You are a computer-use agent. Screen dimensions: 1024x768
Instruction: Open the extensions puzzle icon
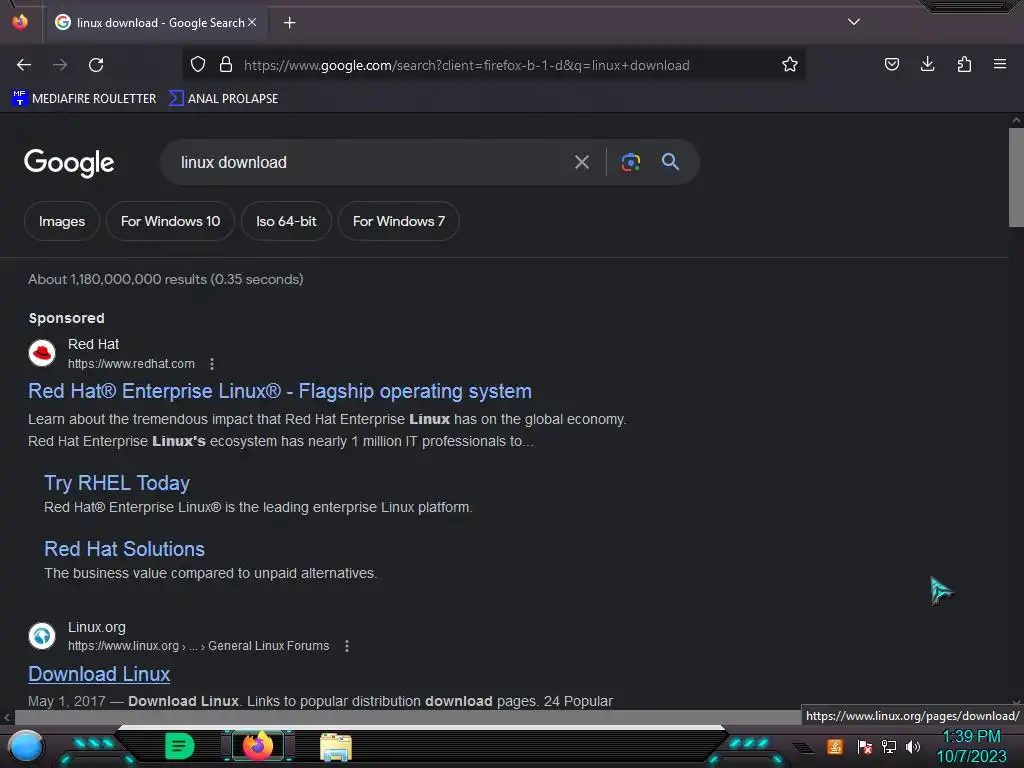964,64
